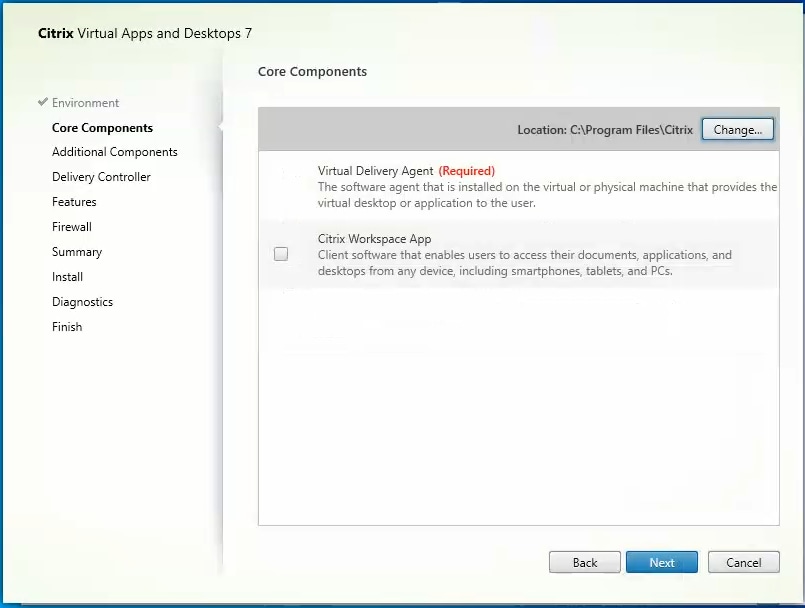
Task: Jump to the Delivery Controller step
Action: click(101, 177)
